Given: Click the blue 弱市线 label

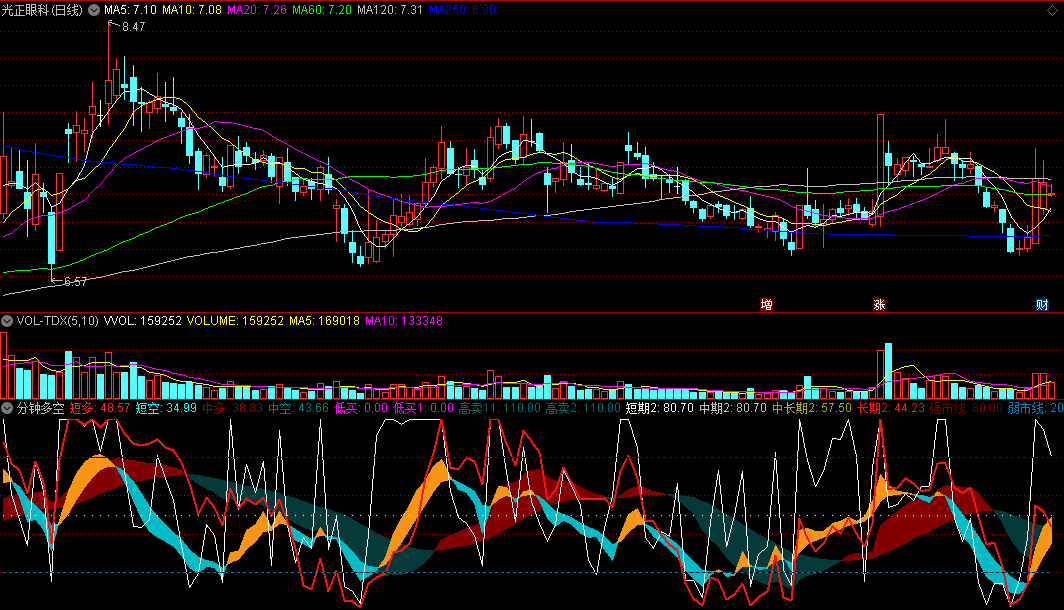Looking at the screenshot, I should point(1025,408).
